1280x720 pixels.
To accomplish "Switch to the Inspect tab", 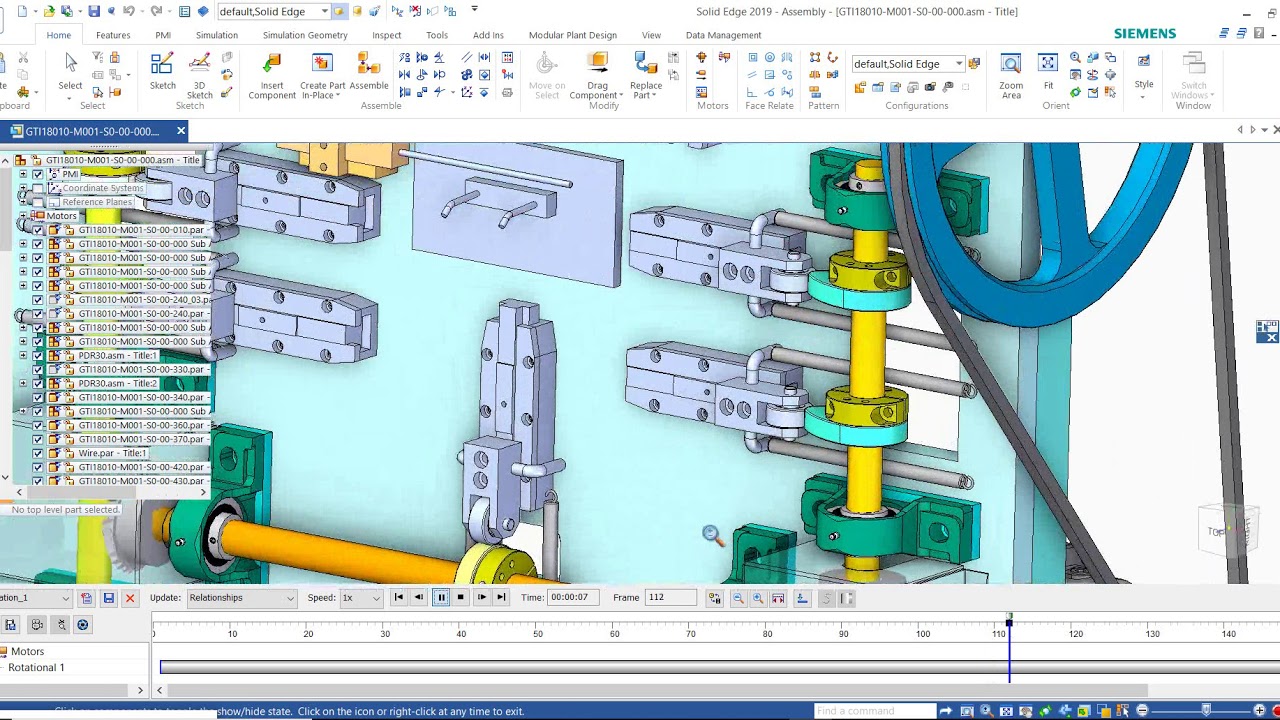I will pyautogui.click(x=387, y=35).
